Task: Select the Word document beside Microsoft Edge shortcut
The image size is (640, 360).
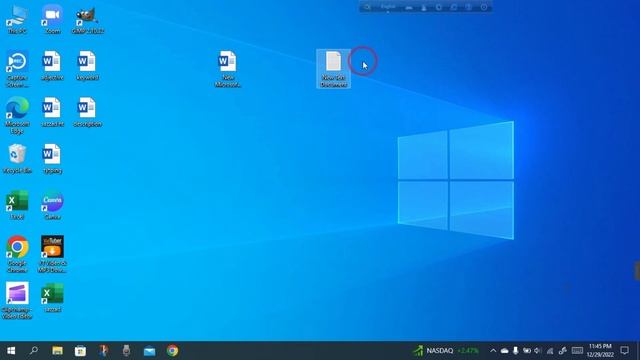Action: click(x=52, y=112)
